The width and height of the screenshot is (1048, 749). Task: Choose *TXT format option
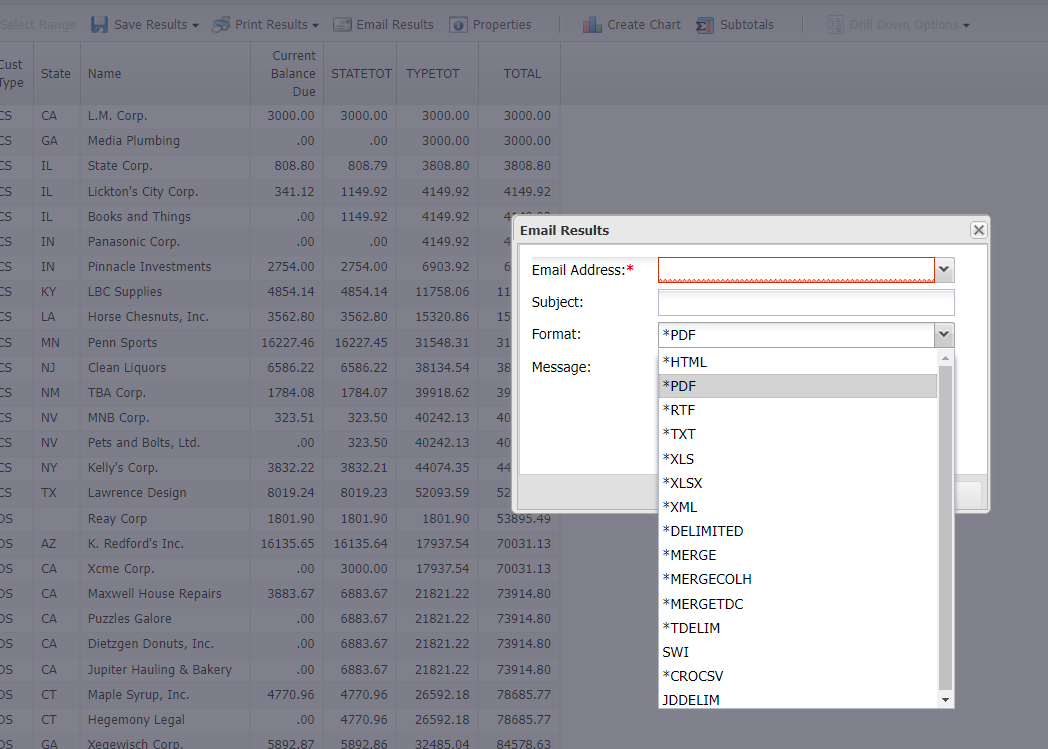(798, 434)
